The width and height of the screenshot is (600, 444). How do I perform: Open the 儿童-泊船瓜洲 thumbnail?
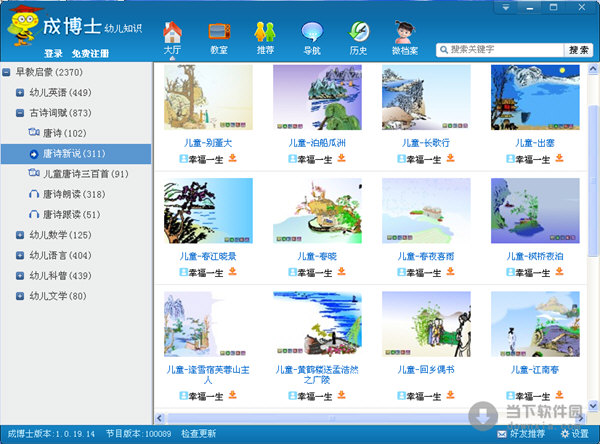point(317,97)
